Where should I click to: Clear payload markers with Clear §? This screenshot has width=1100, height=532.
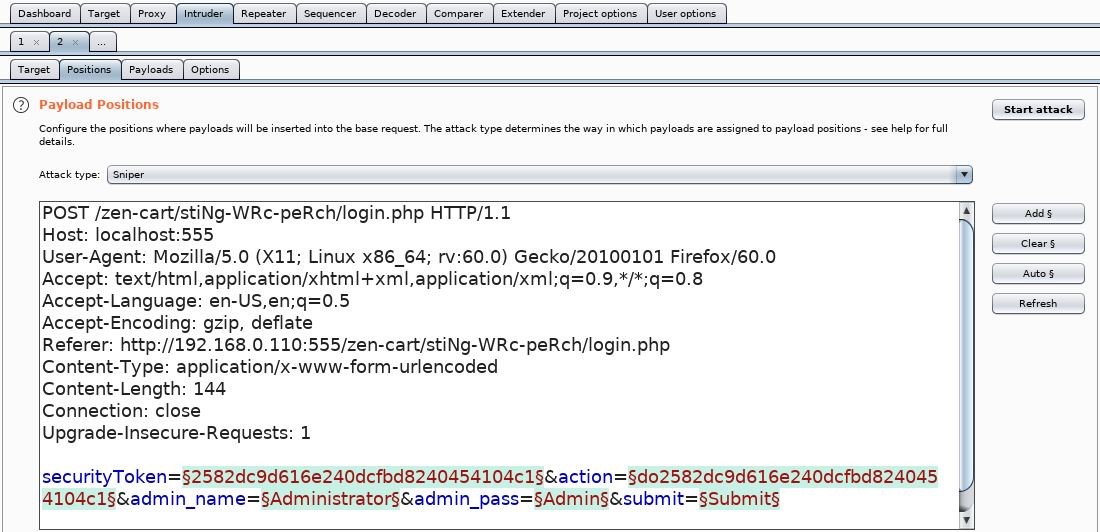point(1038,243)
